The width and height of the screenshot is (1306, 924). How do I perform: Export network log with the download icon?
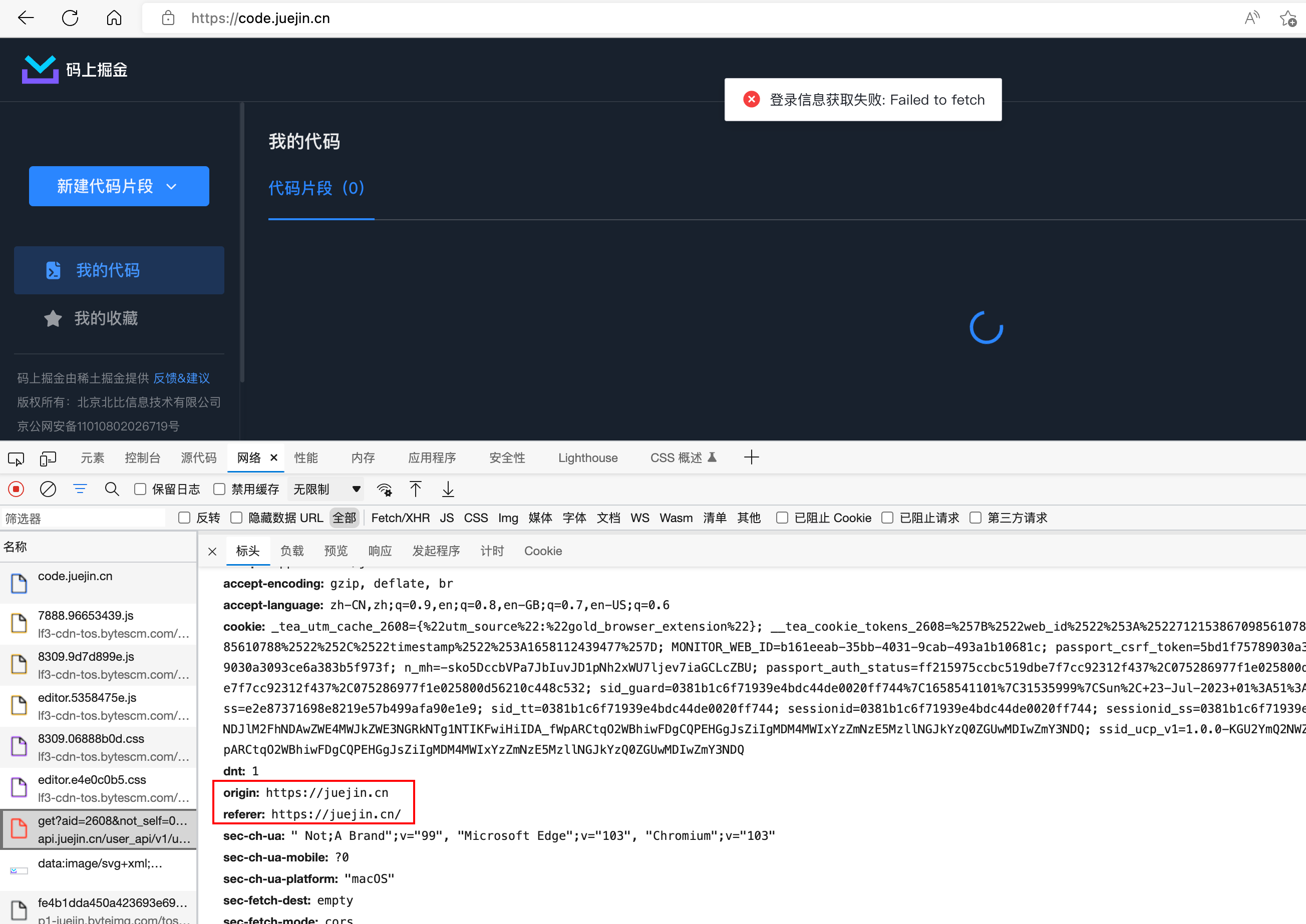(x=448, y=489)
